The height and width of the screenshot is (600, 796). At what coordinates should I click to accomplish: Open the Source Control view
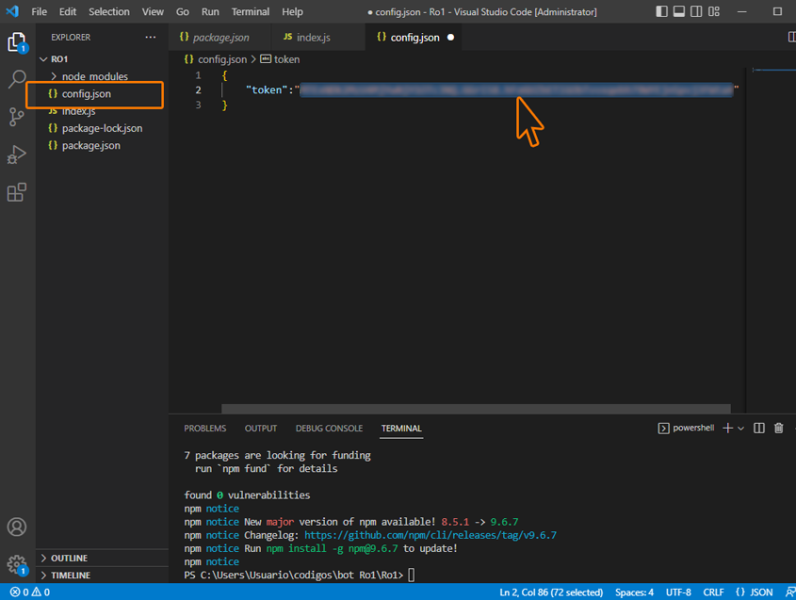pyautogui.click(x=17, y=117)
